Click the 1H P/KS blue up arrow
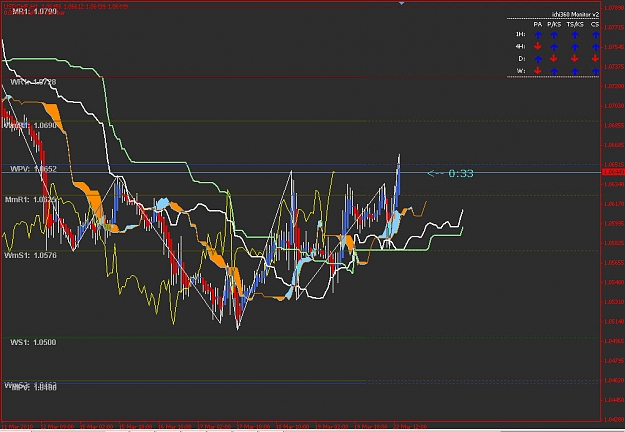Image resolution: width=625 pixels, height=432 pixels. pos(554,35)
